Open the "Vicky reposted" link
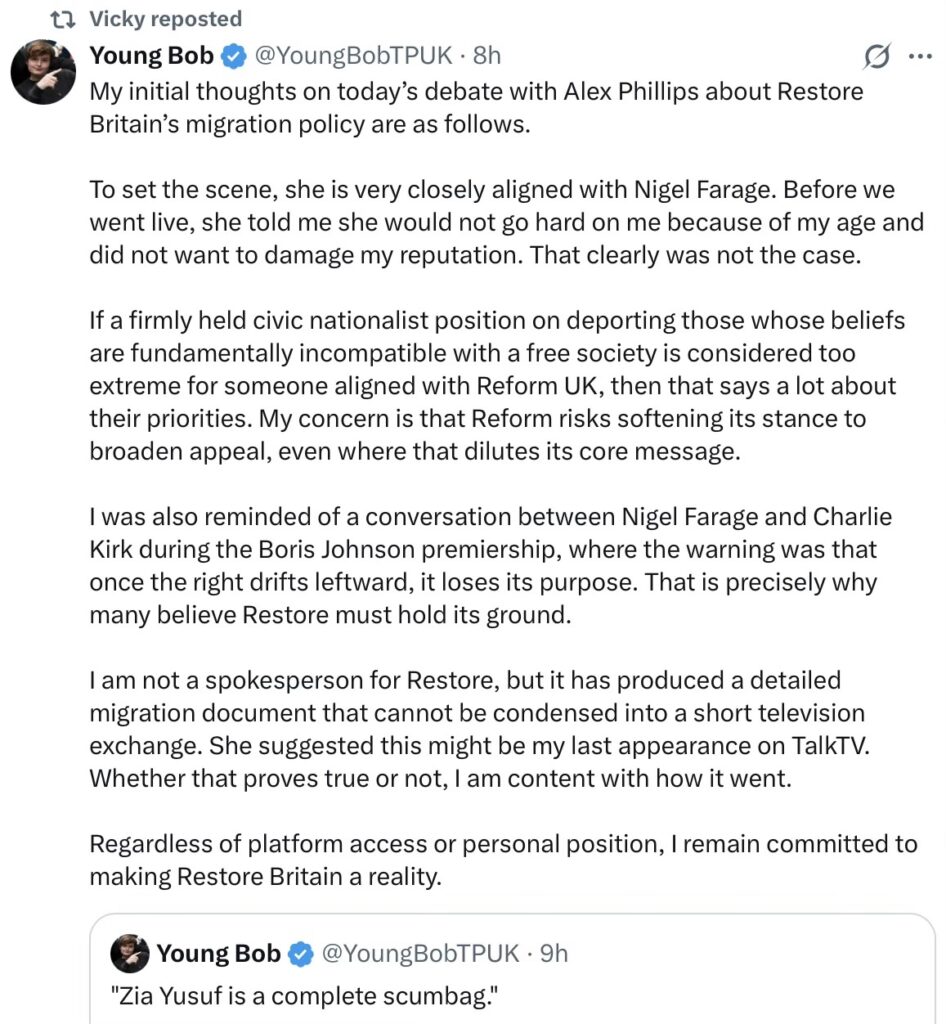946x1024 pixels. pyautogui.click(x=165, y=19)
